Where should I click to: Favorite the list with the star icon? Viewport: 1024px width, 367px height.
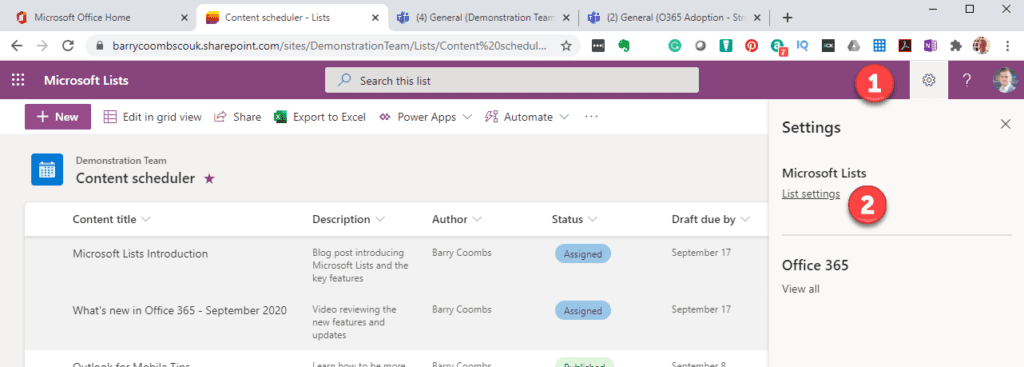tap(209, 178)
